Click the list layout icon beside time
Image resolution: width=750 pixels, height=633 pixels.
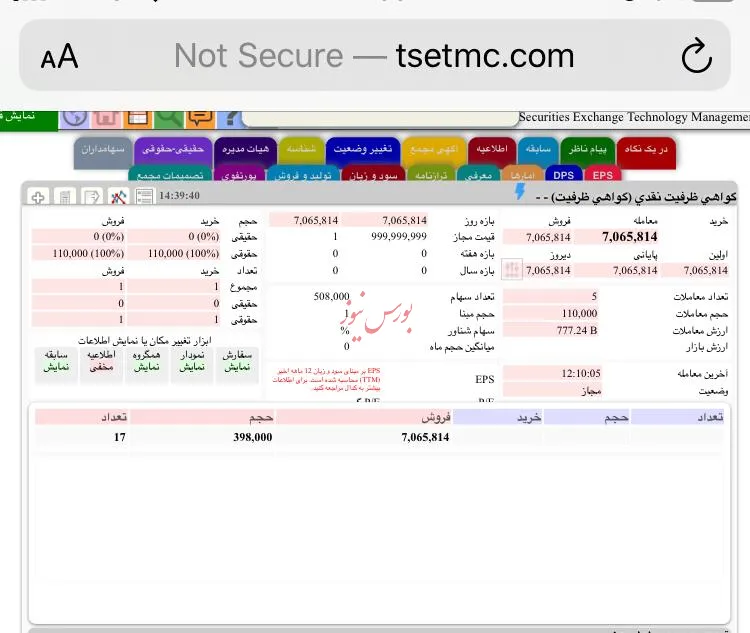click(x=144, y=197)
